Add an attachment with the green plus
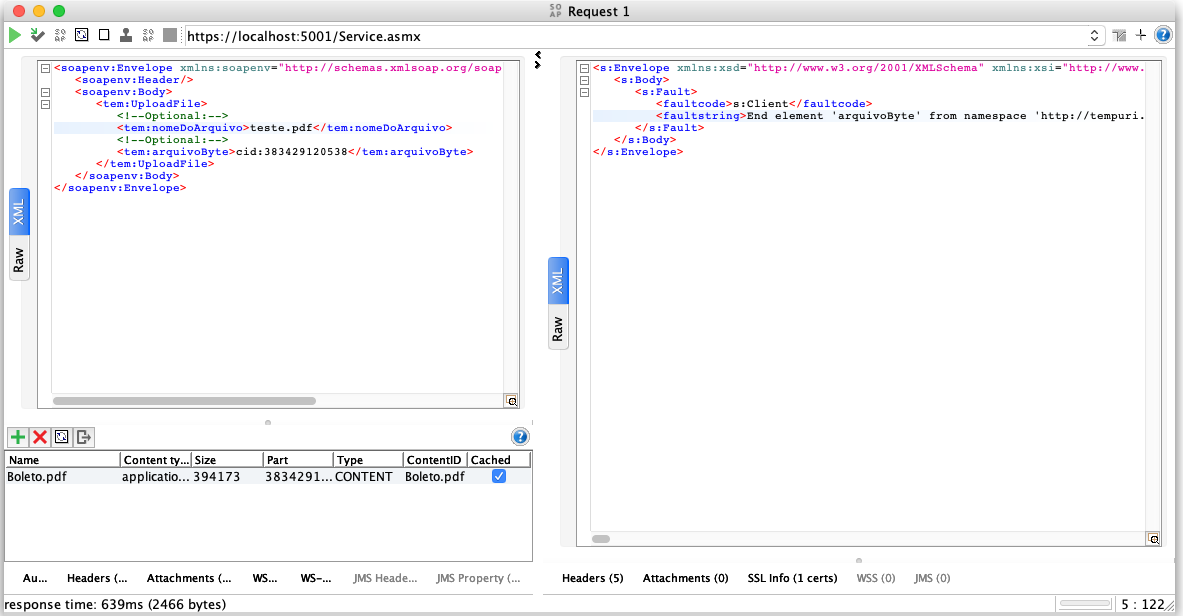The height and width of the screenshot is (616, 1183). tap(17, 436)
